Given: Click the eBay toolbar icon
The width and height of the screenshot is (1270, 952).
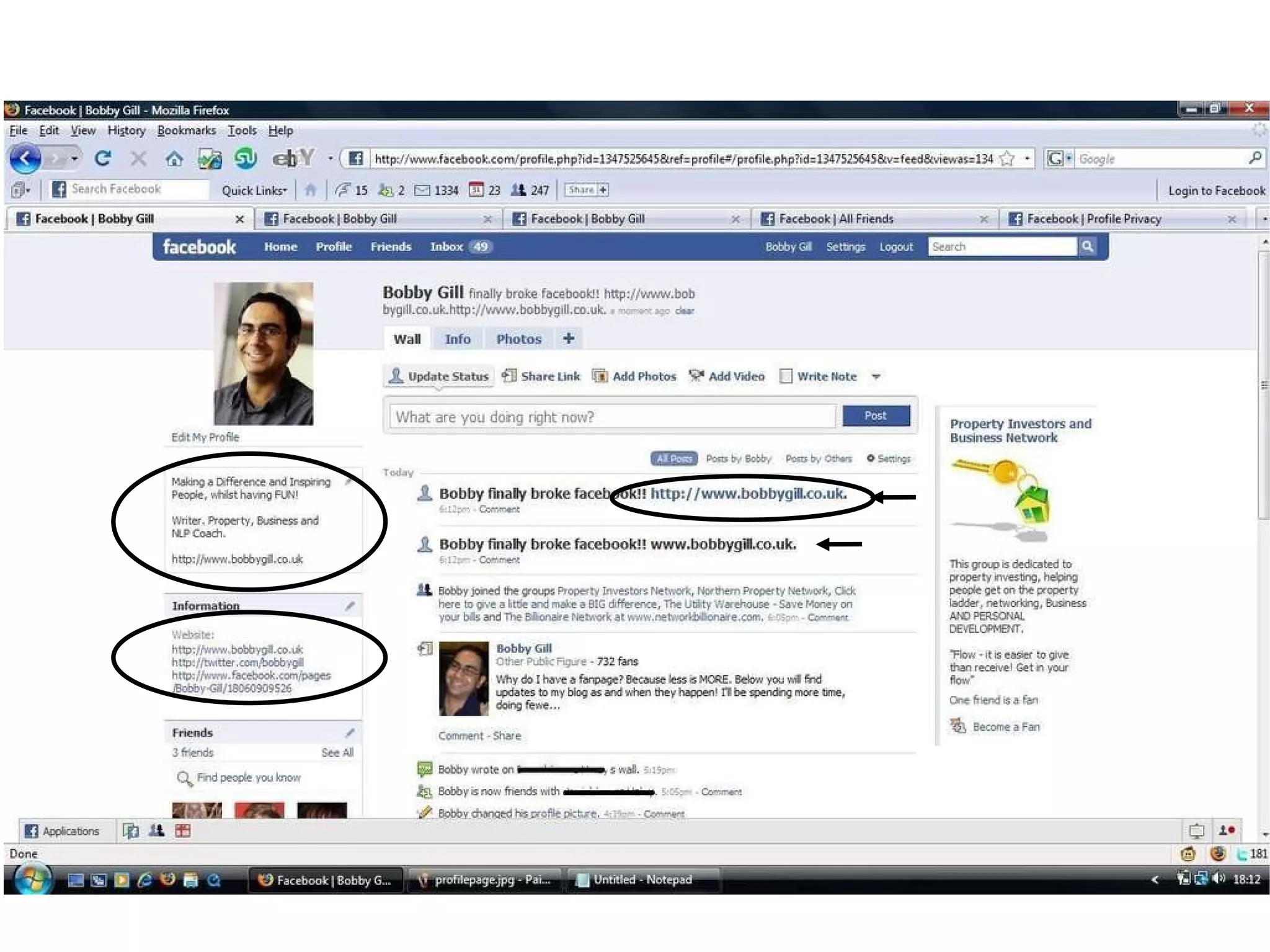Looking at the screenshot, I should [293, 159].
